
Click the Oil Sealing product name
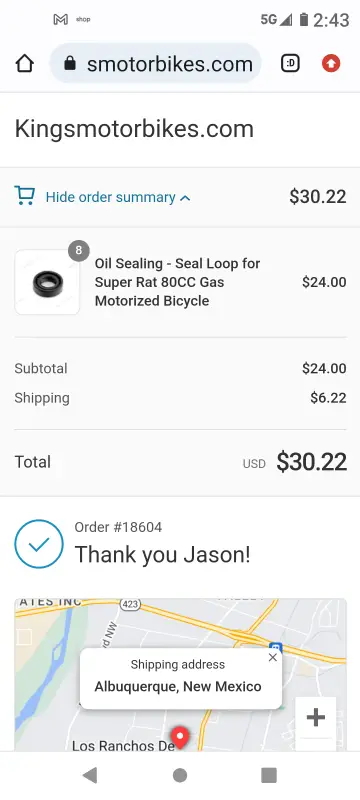pyautogui.click(x=177, y=282)
